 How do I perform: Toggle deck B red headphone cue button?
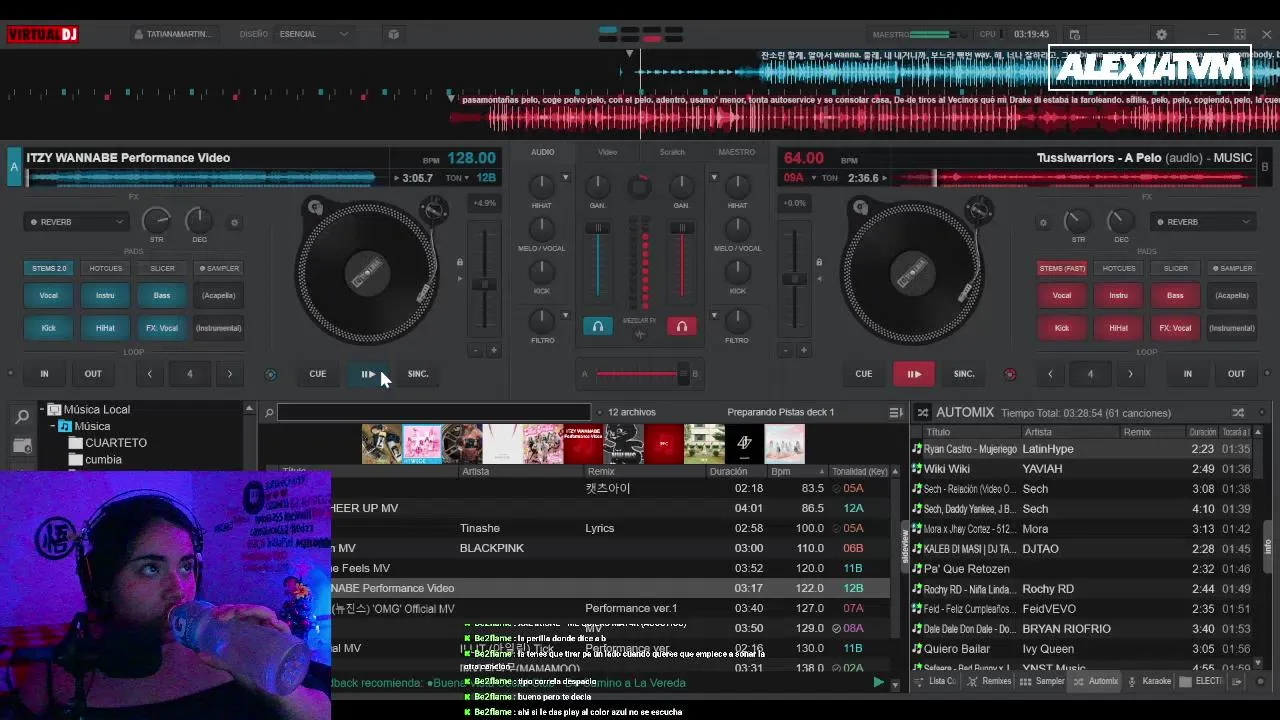(x=682, y=326)
